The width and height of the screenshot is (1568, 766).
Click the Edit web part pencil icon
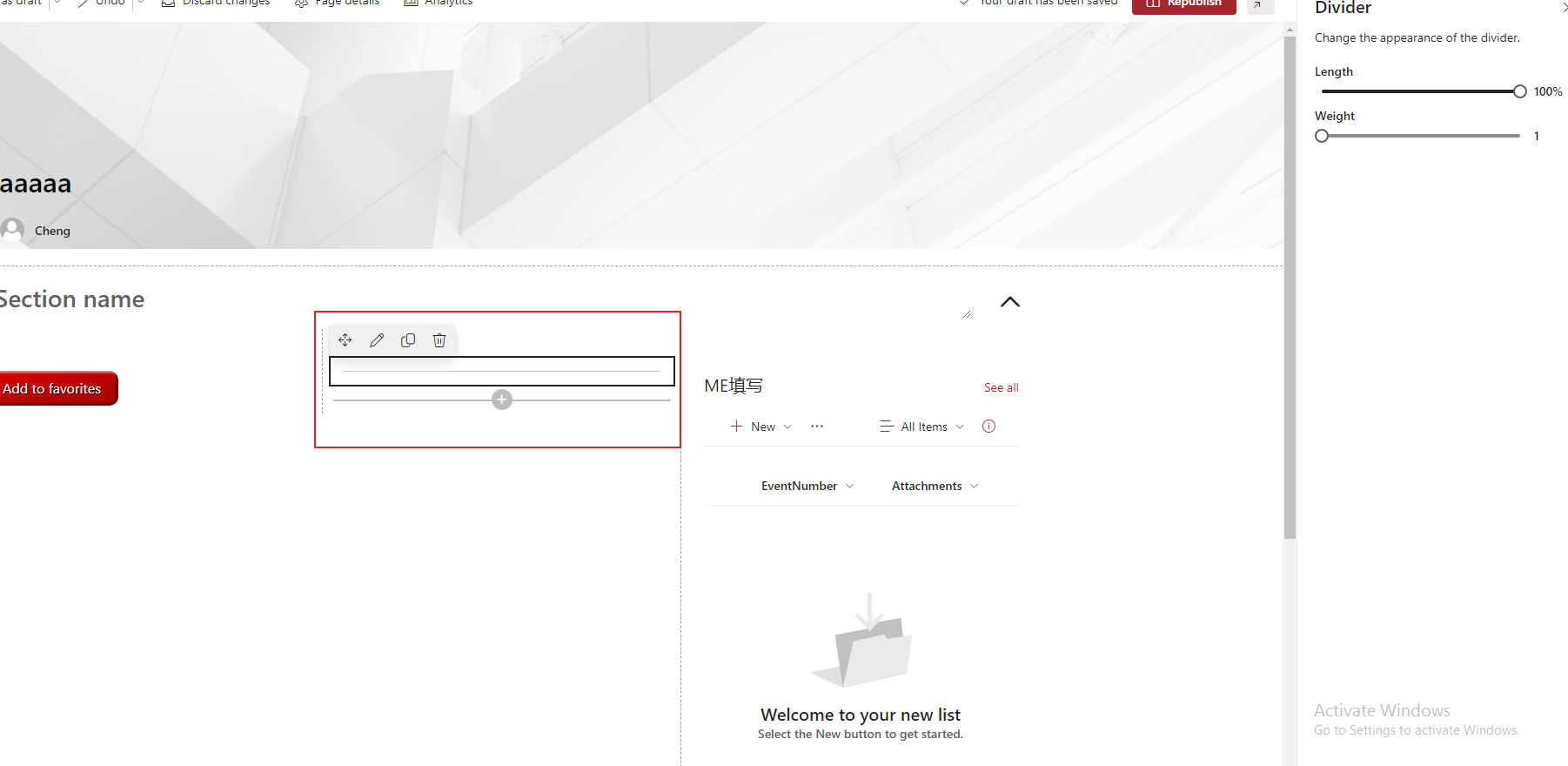tap(377, 340)
